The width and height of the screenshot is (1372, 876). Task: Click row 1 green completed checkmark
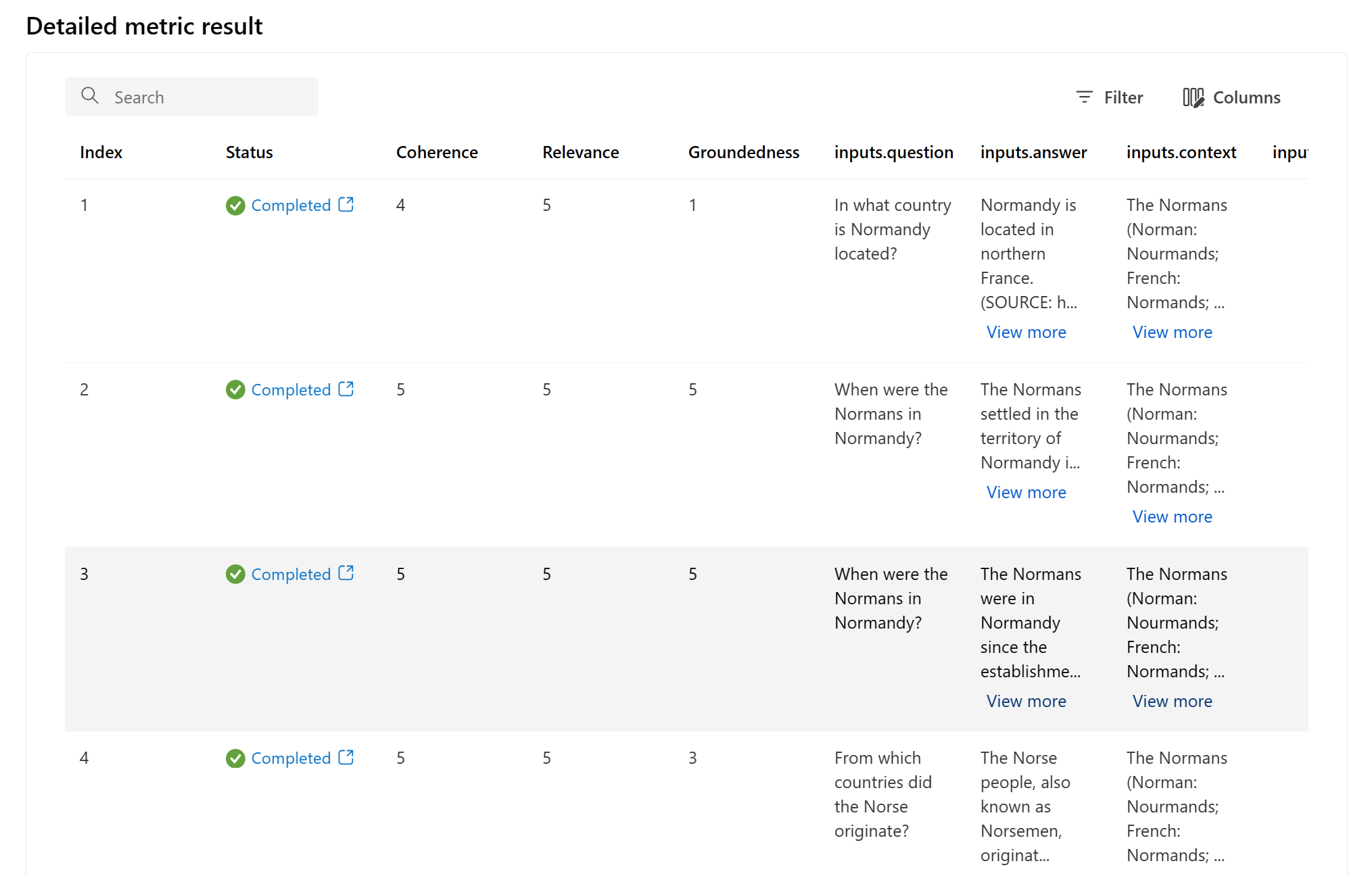click(x=235, y=205)
